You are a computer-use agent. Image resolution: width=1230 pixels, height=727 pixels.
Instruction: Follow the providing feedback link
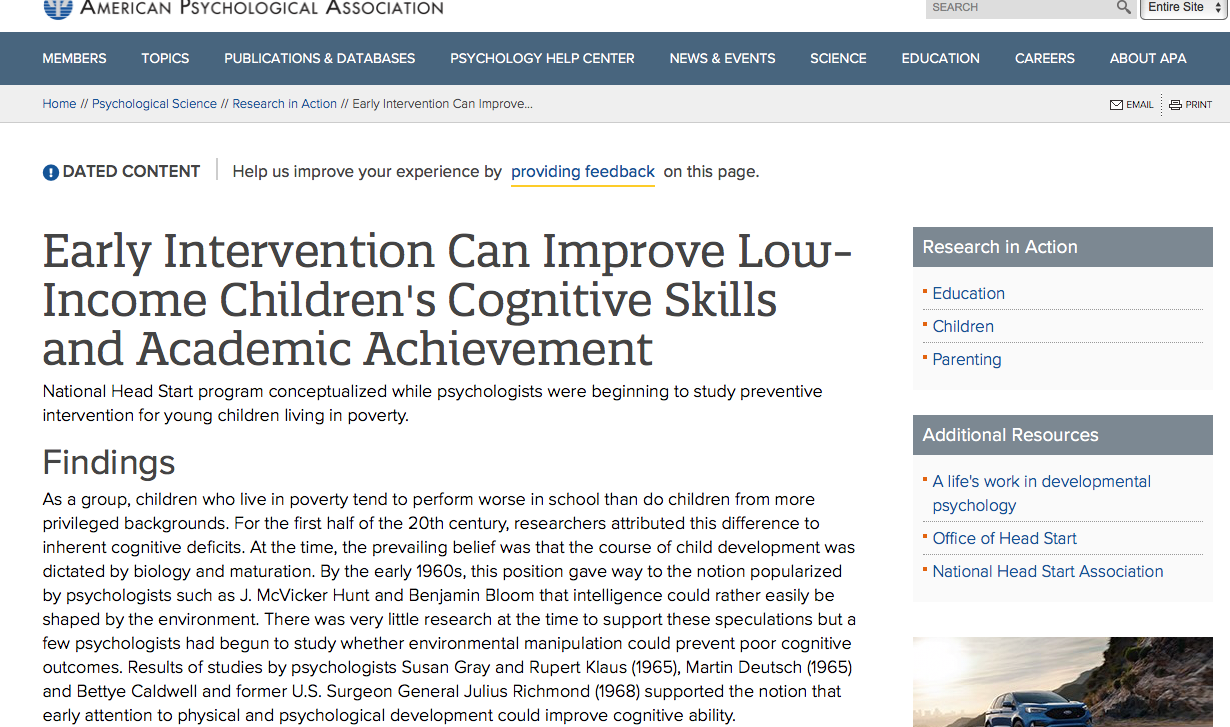pos(582,172)
